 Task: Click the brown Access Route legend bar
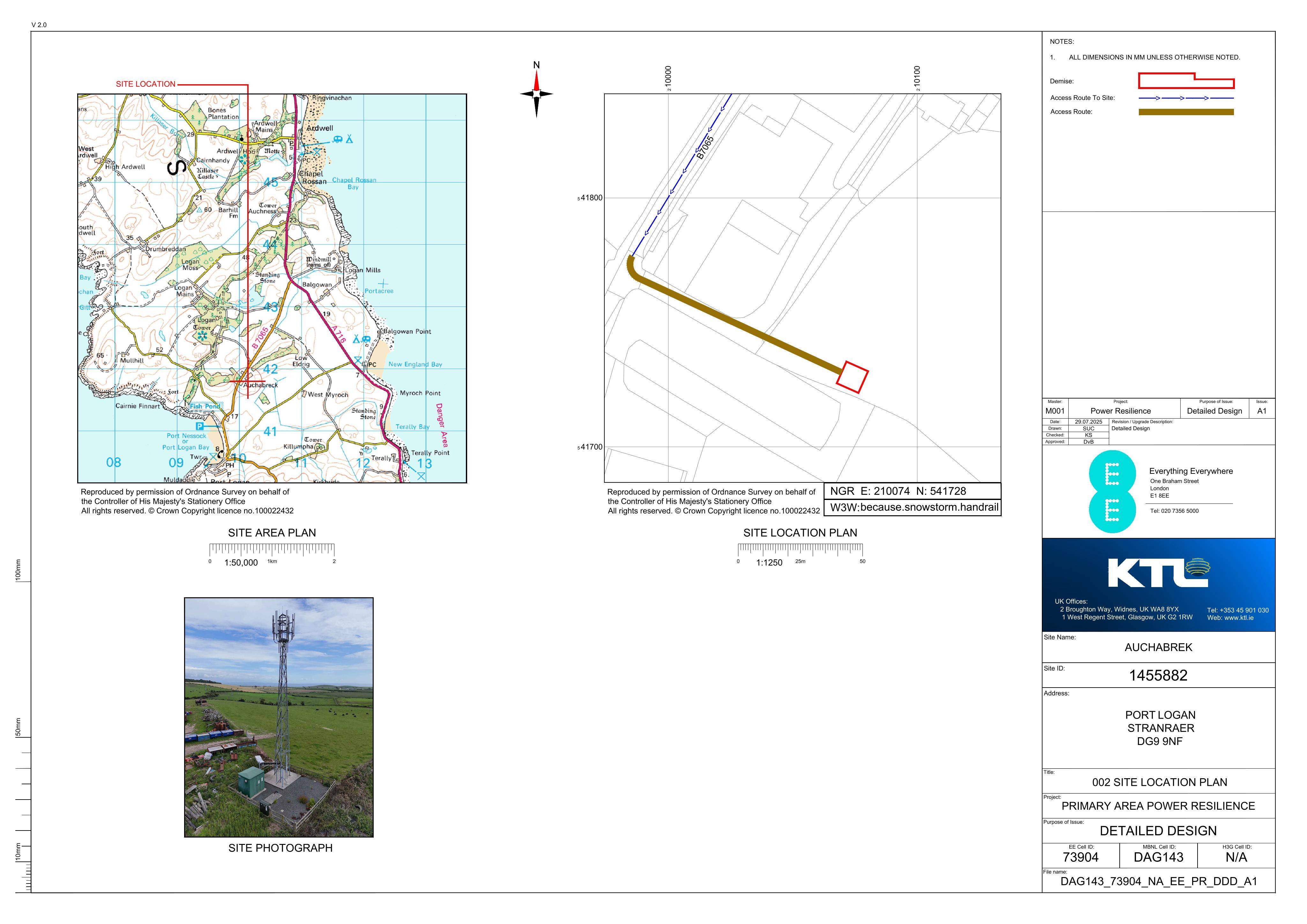1186,112
